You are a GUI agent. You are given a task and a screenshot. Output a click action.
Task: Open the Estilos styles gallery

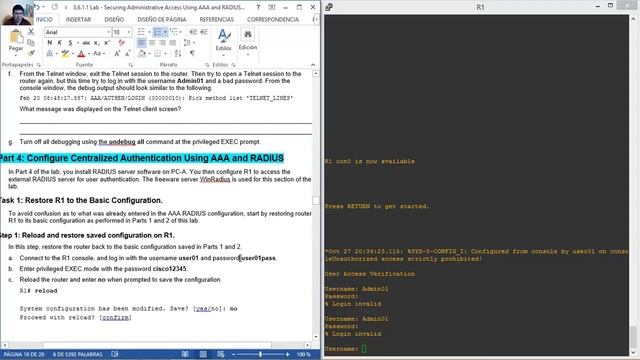[224, 43]
